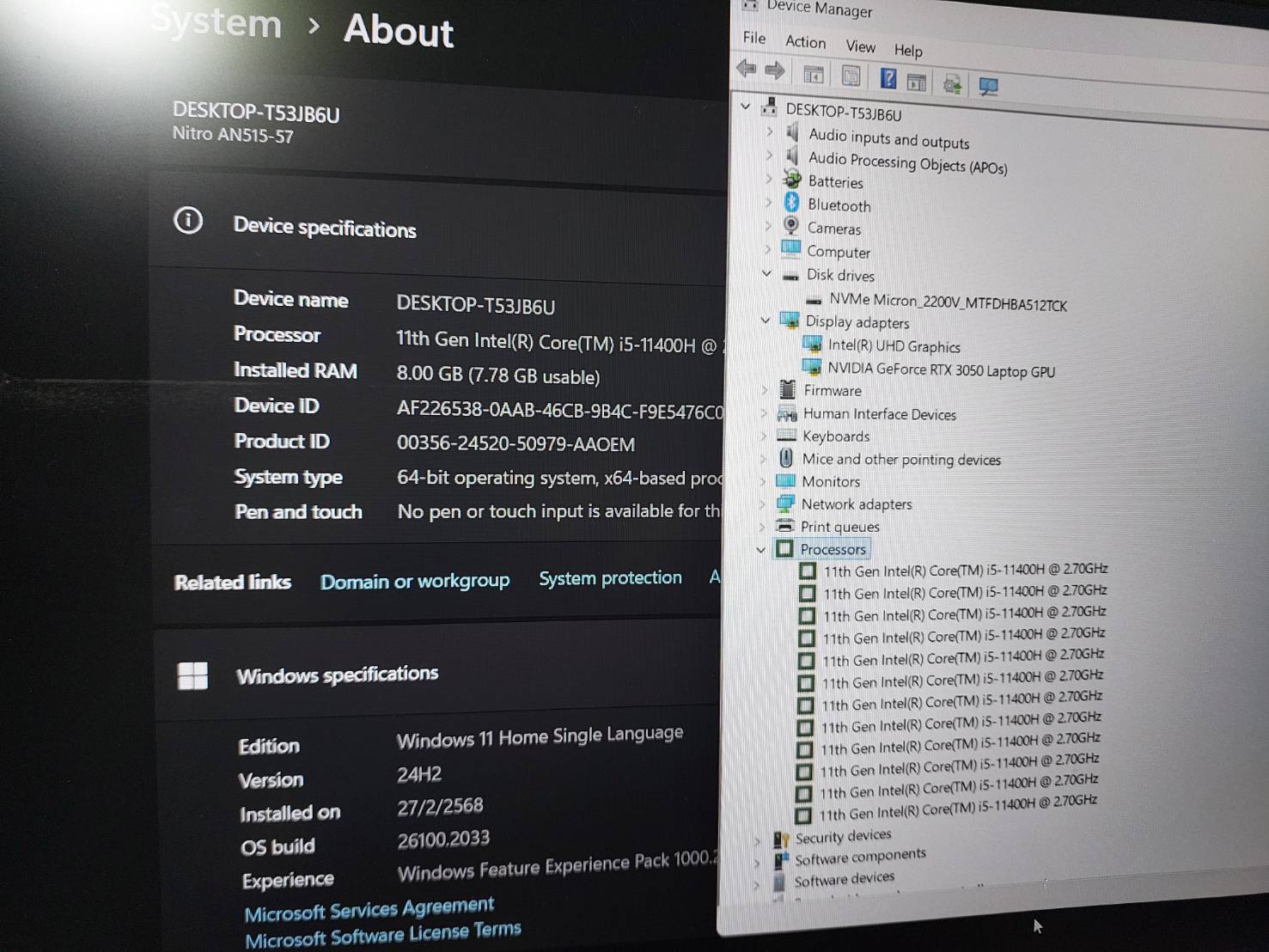This screenshot has width=1269, height=952.
Task: Collapse the Display adapters node
Action: (766, 320)
